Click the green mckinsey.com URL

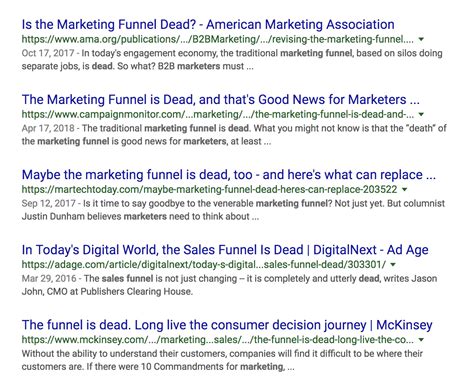(218, 340)
